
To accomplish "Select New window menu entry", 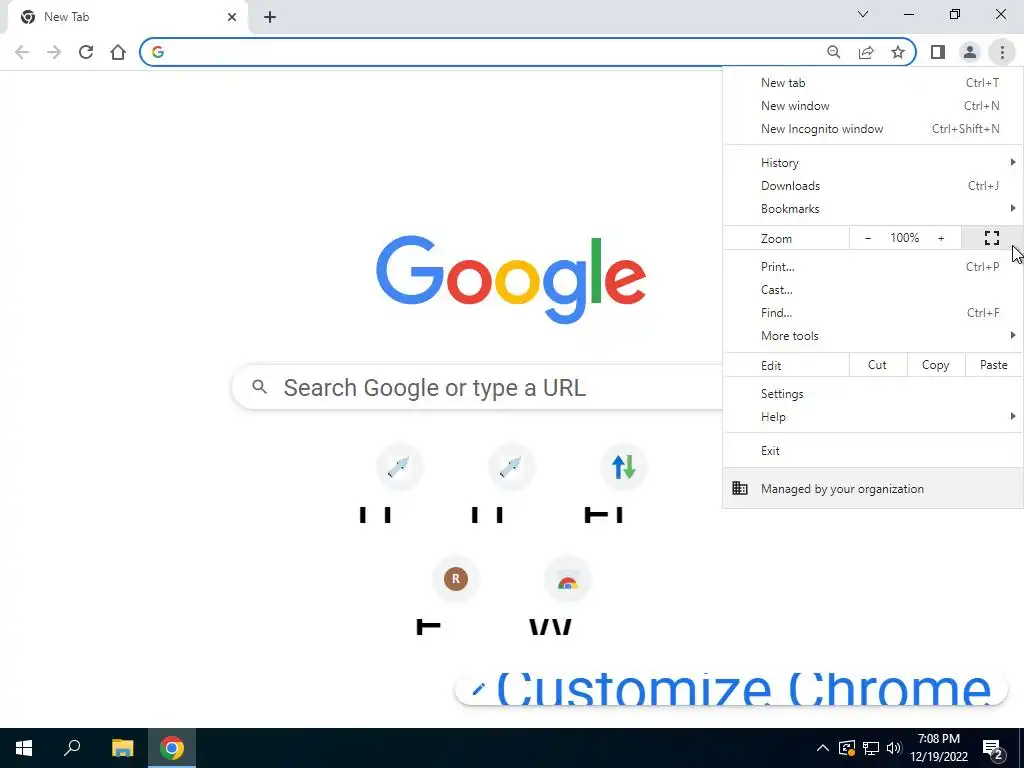I will (872, 106).
